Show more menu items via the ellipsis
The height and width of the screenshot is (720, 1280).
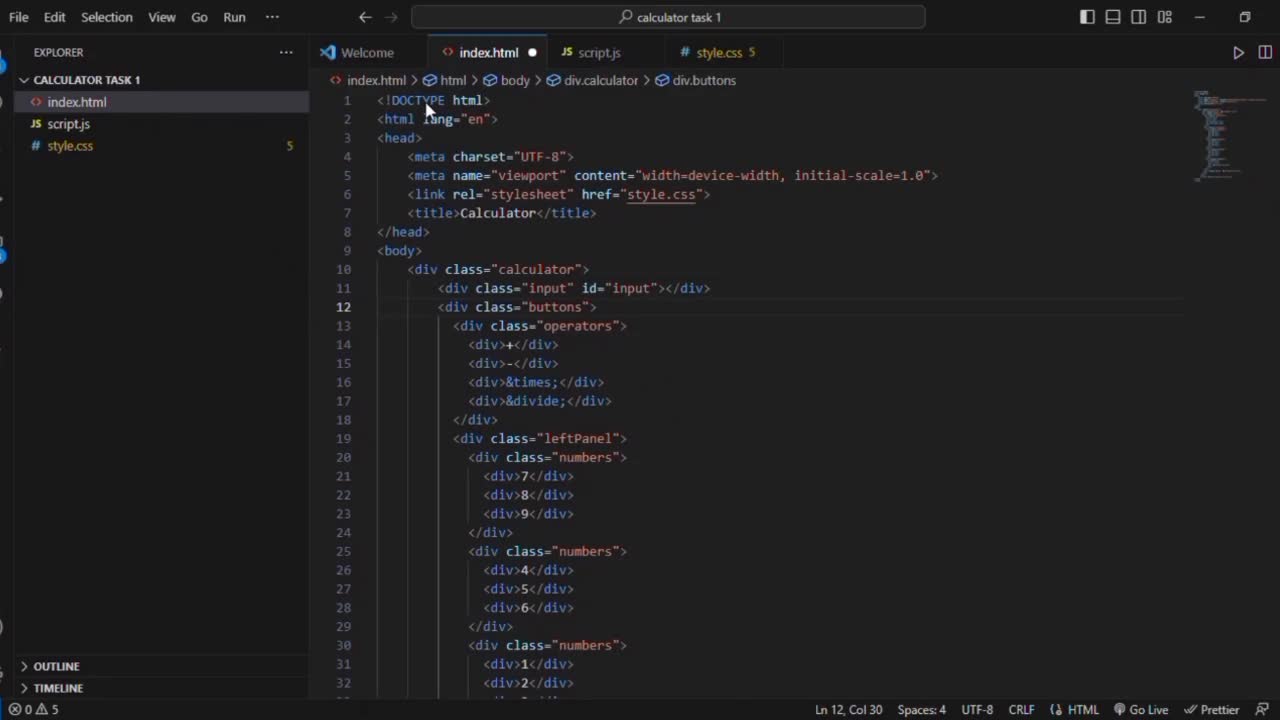pos(272,17)
